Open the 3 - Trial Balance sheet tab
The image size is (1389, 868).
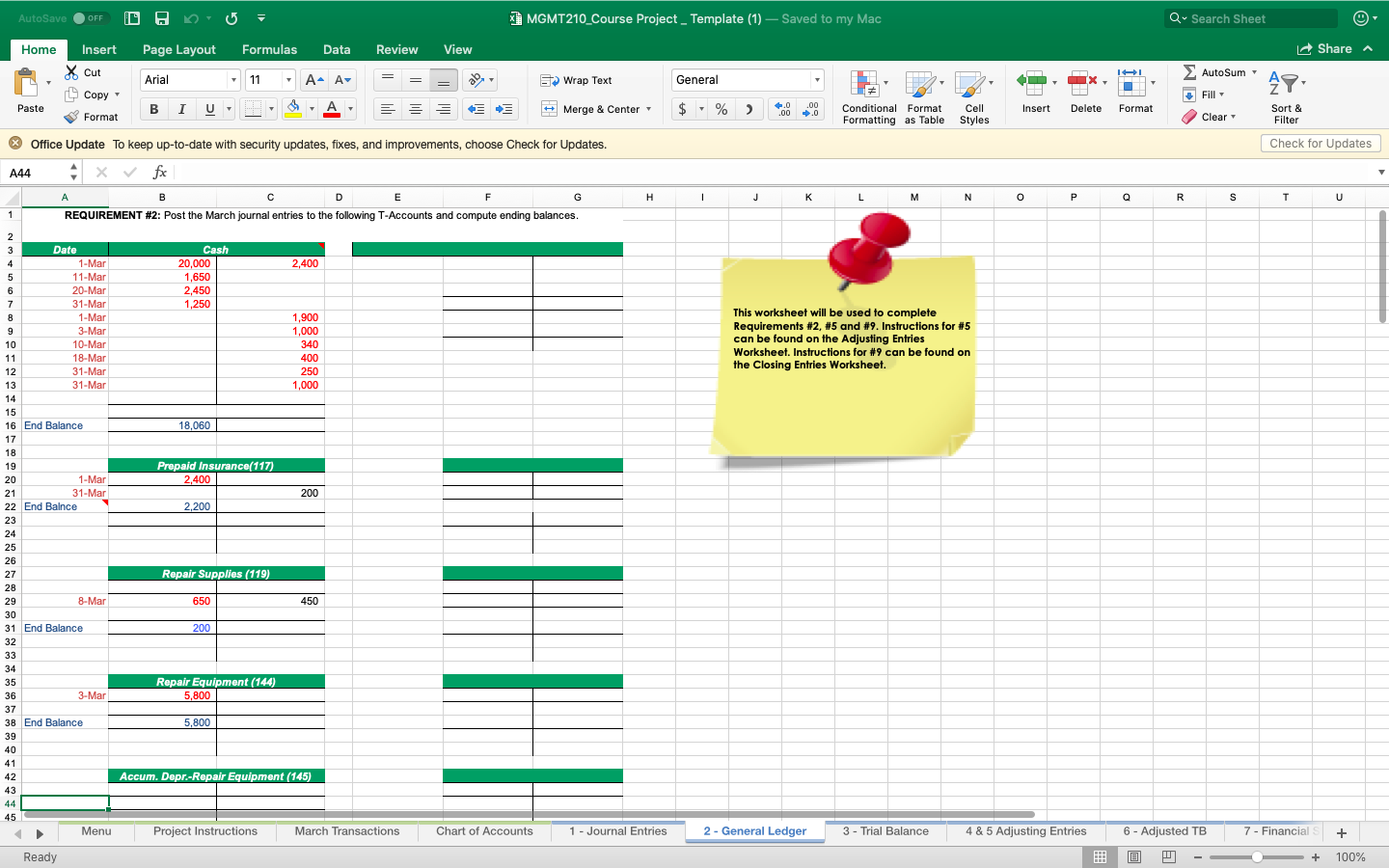tap(885, 831)
